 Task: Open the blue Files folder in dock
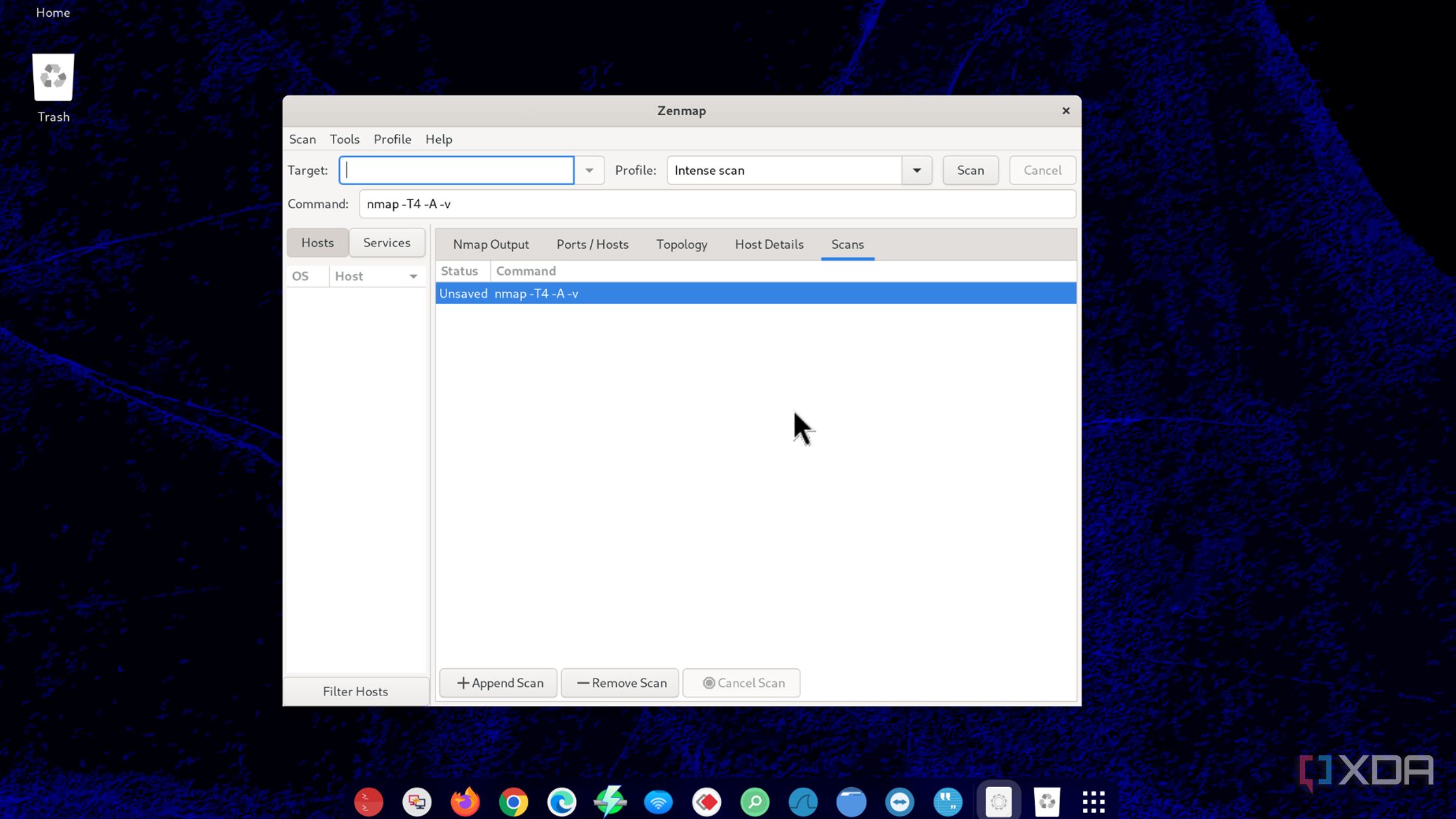(851, 801)
